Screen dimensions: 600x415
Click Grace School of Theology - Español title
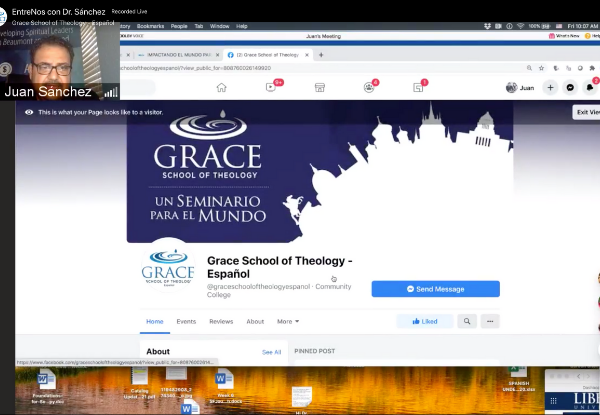[279, 267]
